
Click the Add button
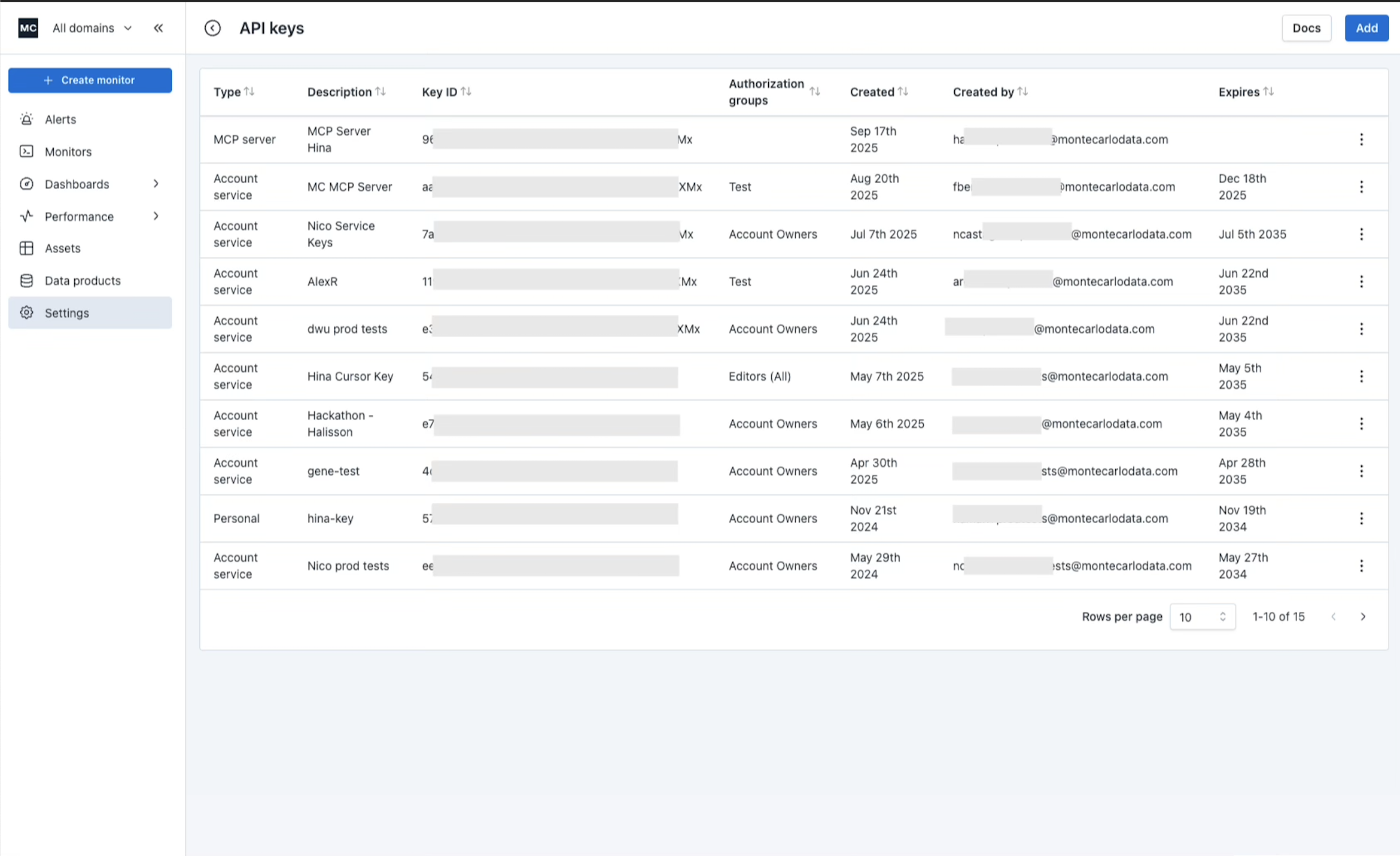[x=1366, y=28]
